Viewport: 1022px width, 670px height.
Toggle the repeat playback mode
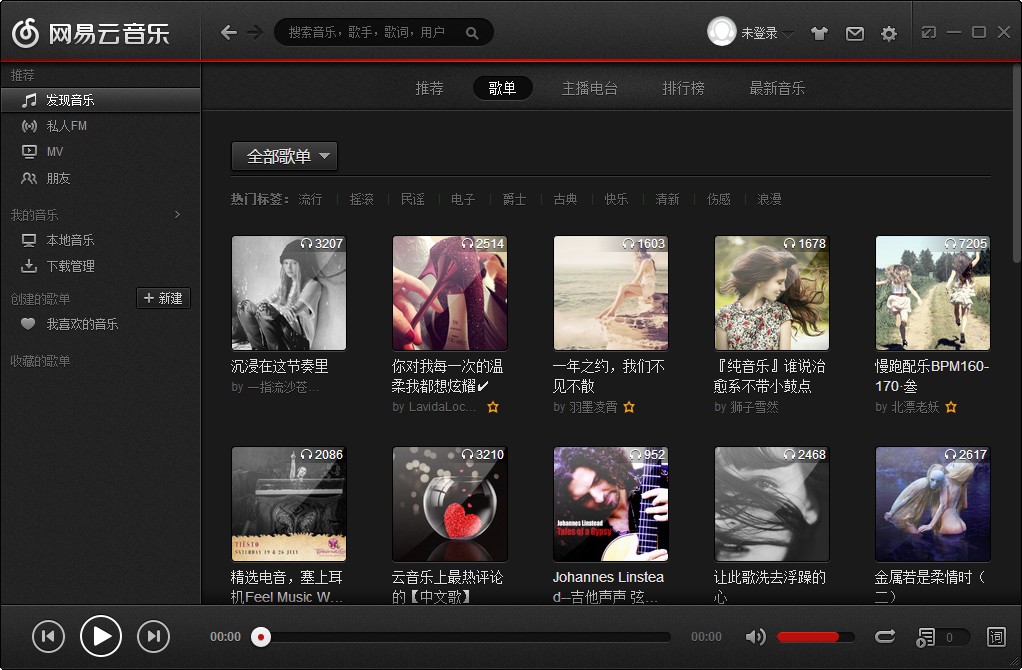[887, 636]
